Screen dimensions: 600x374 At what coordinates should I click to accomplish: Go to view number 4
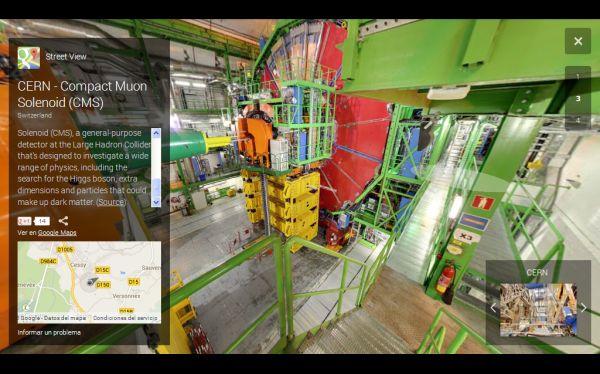pyautogui.click(x=578, y=120)
